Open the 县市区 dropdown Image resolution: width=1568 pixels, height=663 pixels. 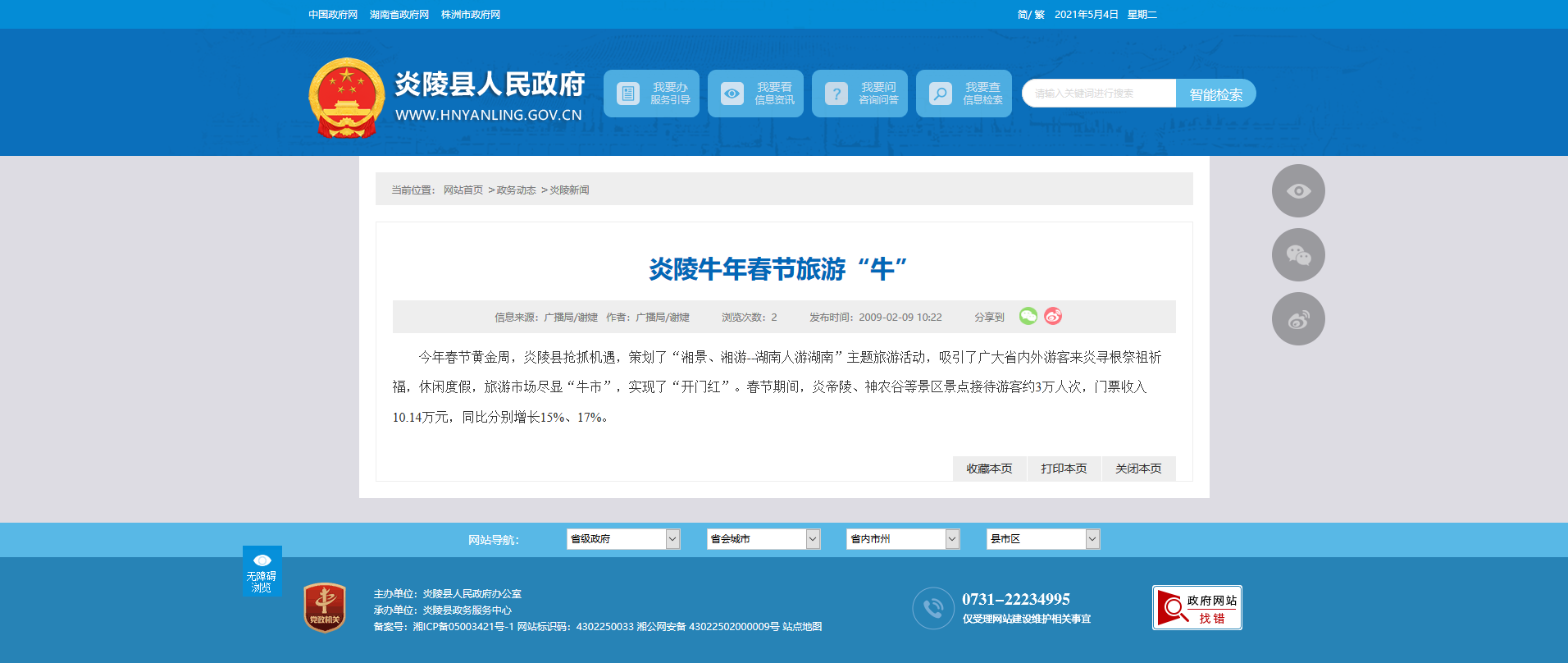pyautogui.click(x=1042, y=539)
